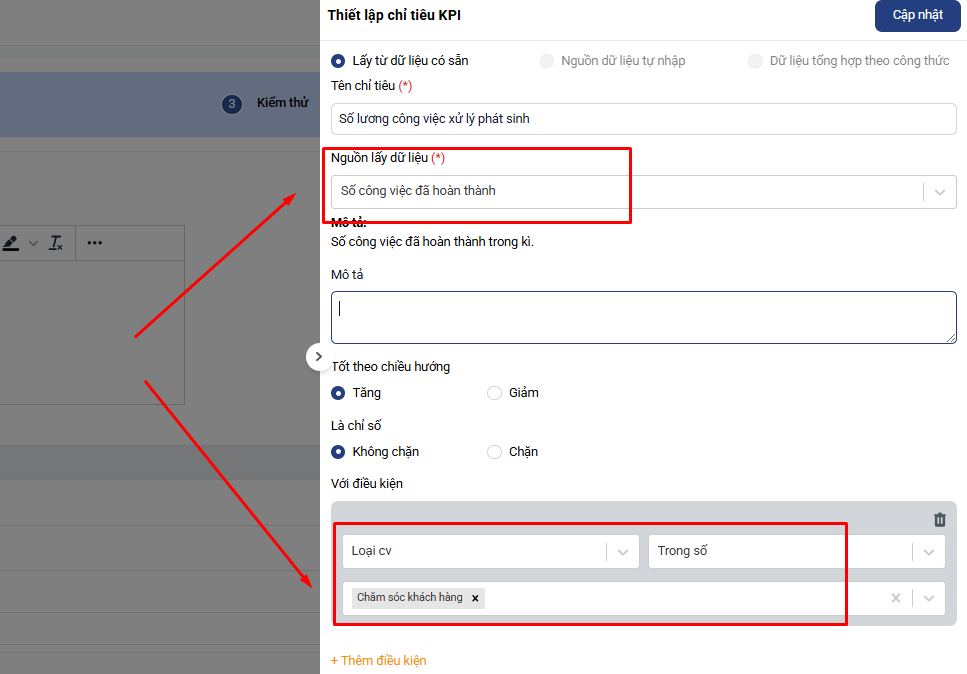
Task: Delete the condition with the trash icon
Action: coord(939,519)
